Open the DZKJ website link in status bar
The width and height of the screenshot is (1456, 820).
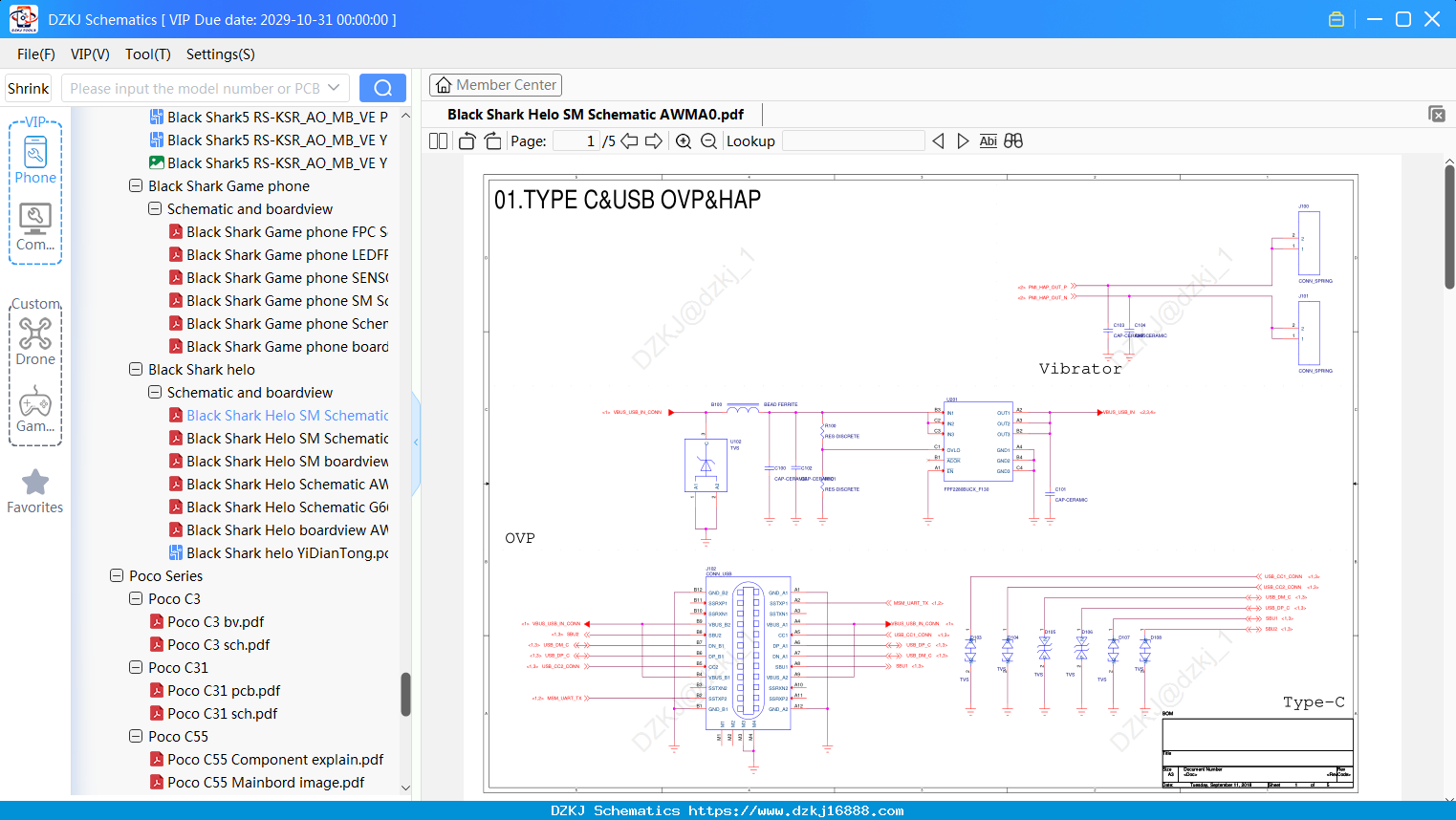click(x=795, y=810)
